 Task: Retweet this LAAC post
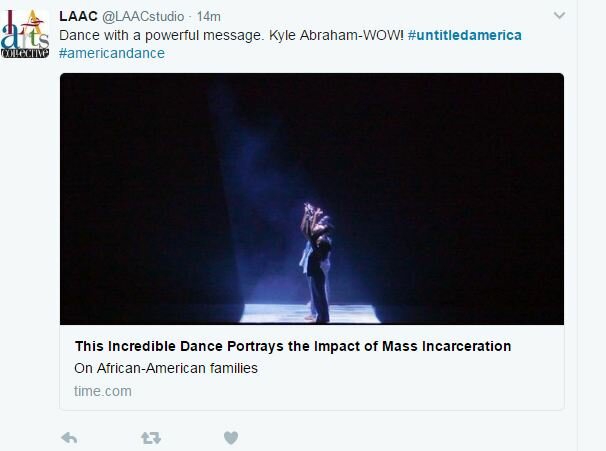151,438
